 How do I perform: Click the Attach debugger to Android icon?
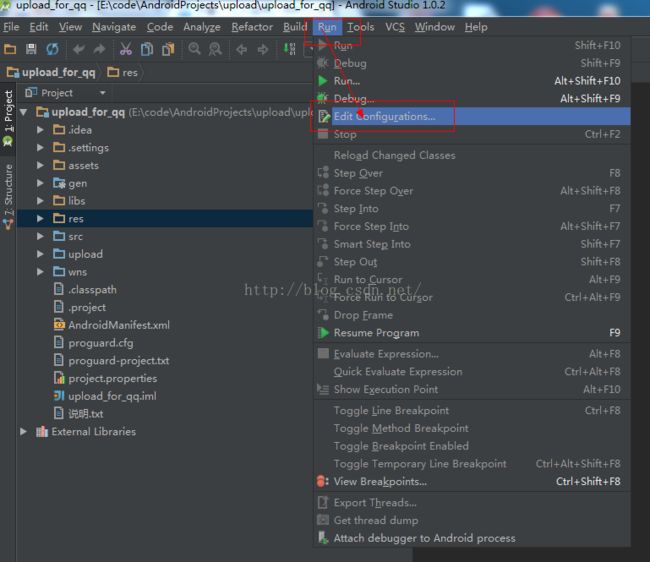(323, 538)
